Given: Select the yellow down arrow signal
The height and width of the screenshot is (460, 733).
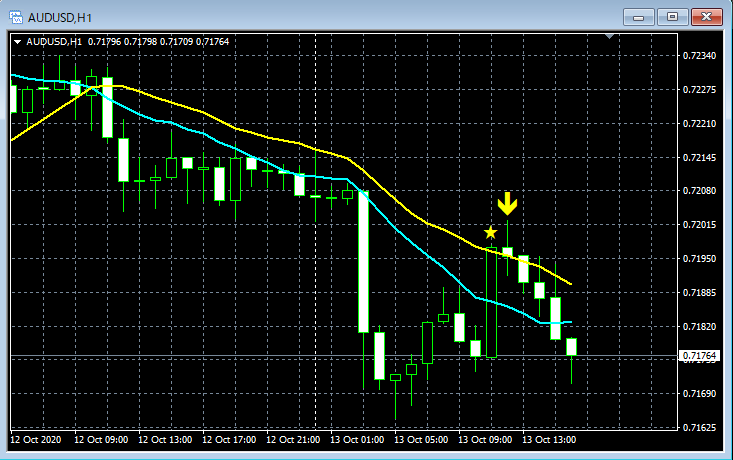Looking at the screenshot, I should click(507, 204).
